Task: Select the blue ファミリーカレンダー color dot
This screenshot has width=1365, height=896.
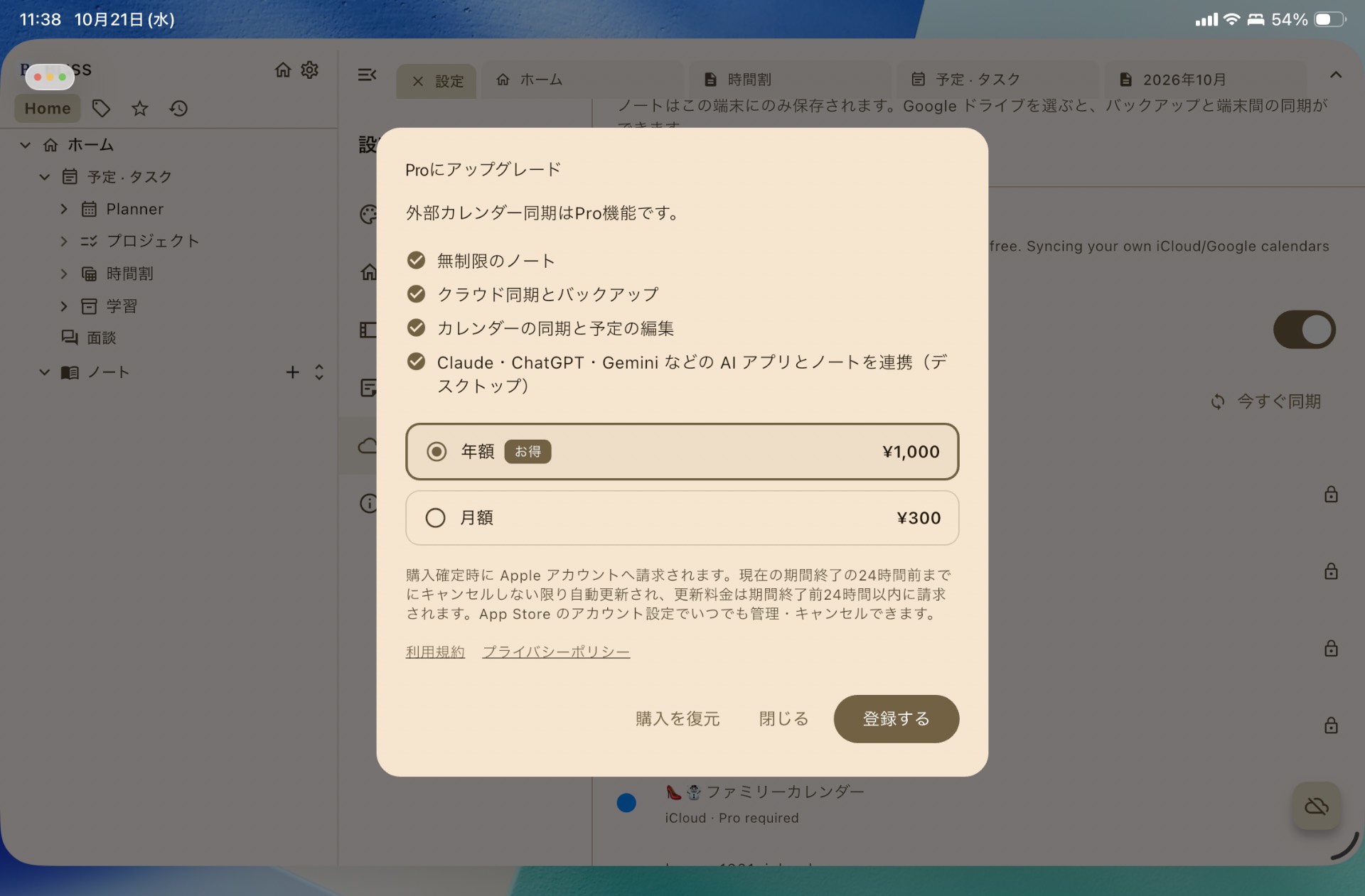Action: point(626,803)
